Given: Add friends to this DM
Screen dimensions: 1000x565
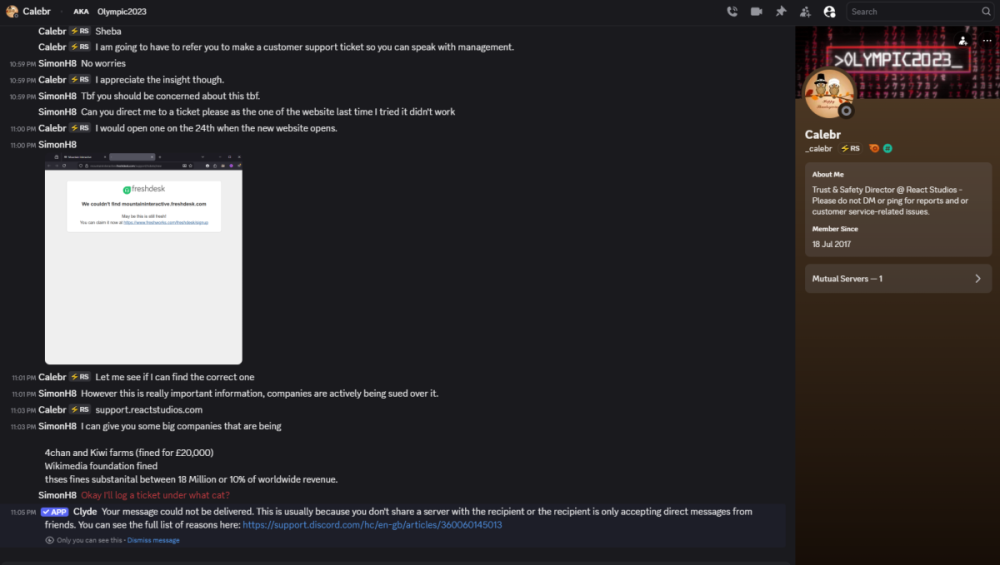Looking at the screenshot, I should [x=805, y=11].
